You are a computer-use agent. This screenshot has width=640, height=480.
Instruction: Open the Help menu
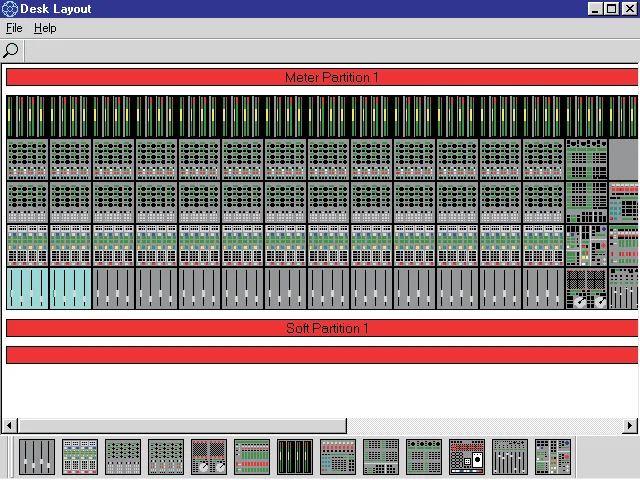tap(45, 28)
